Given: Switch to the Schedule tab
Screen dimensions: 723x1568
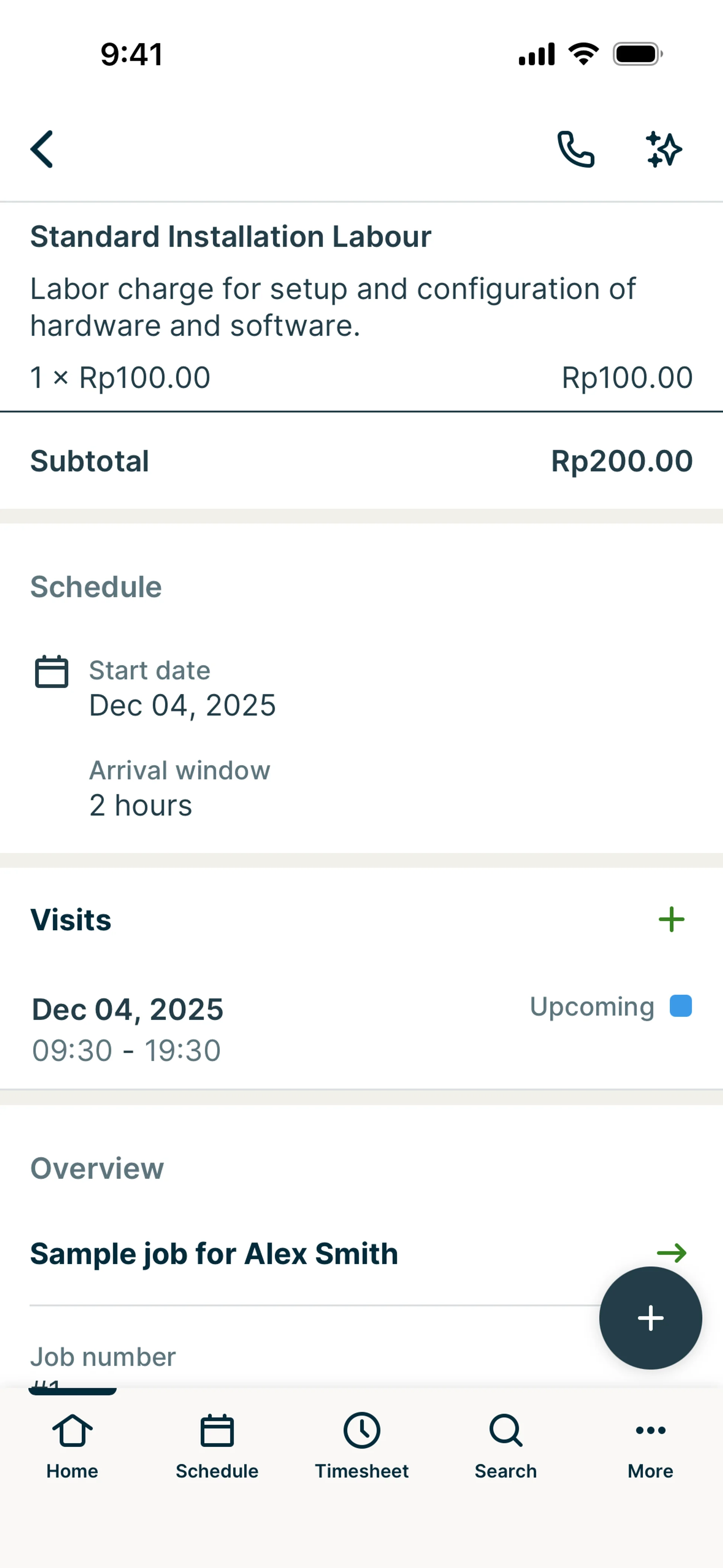Looking at the screenshot, I should point(217,1446).
